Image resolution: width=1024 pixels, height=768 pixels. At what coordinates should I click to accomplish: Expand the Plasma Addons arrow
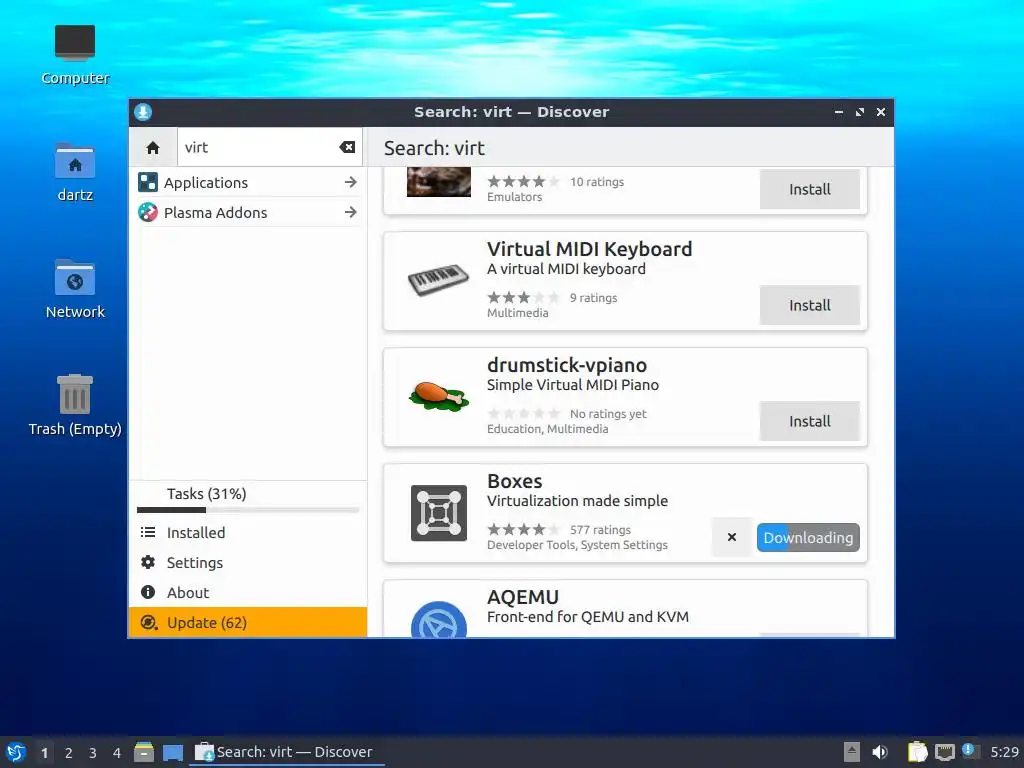[351, 212]
